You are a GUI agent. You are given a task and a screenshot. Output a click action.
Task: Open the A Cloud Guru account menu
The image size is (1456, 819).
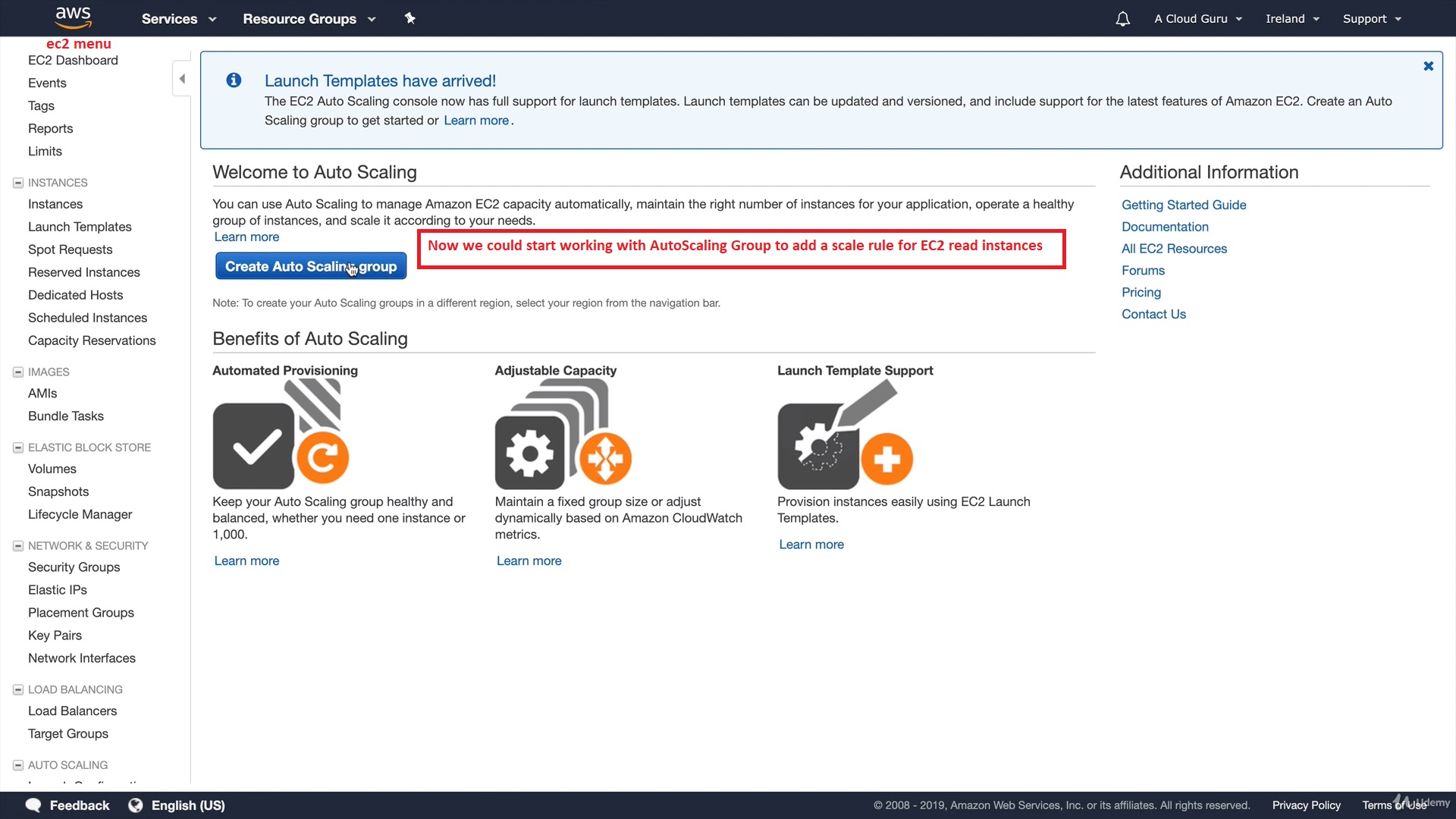1197,19
